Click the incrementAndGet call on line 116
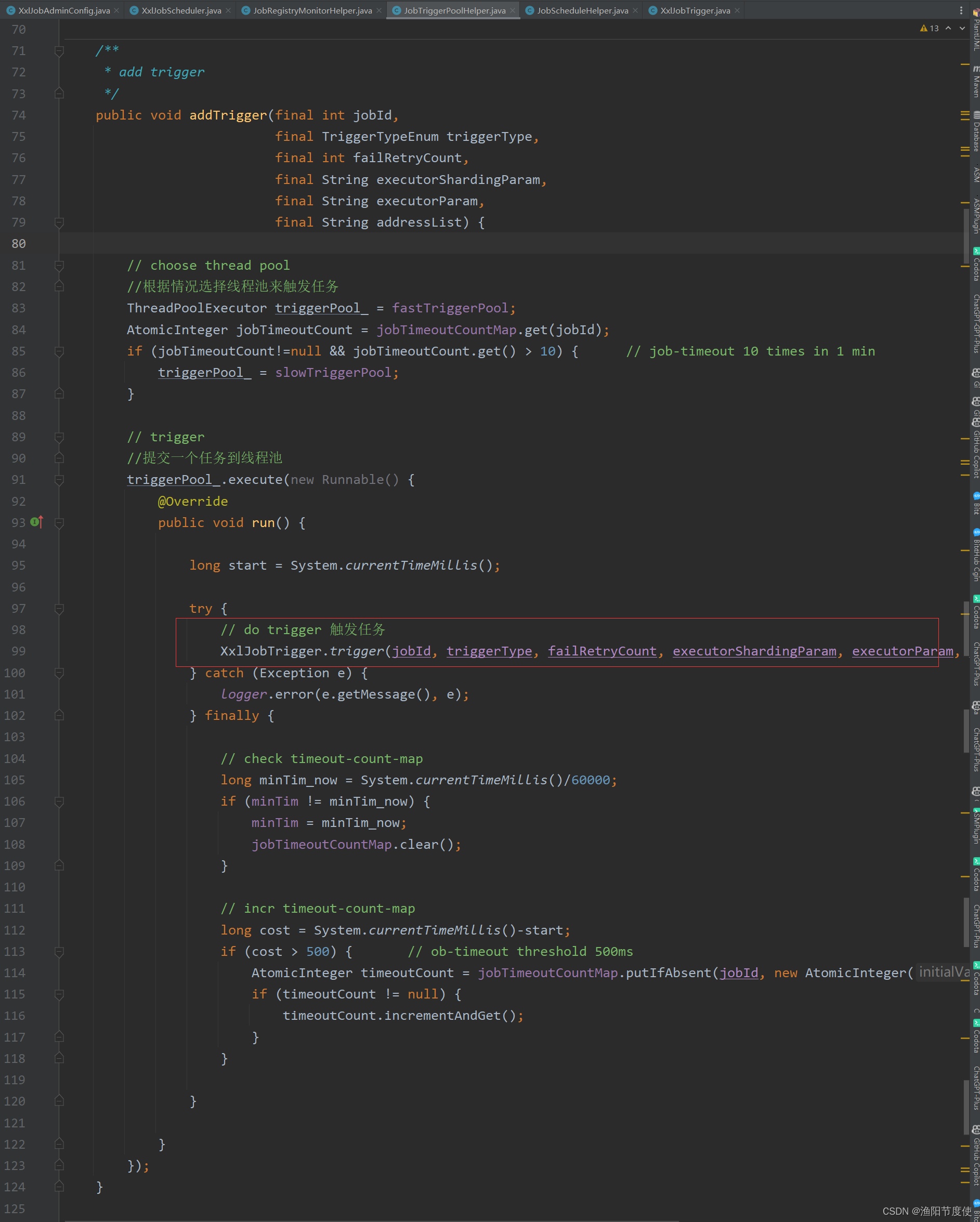 point(442,1016)
